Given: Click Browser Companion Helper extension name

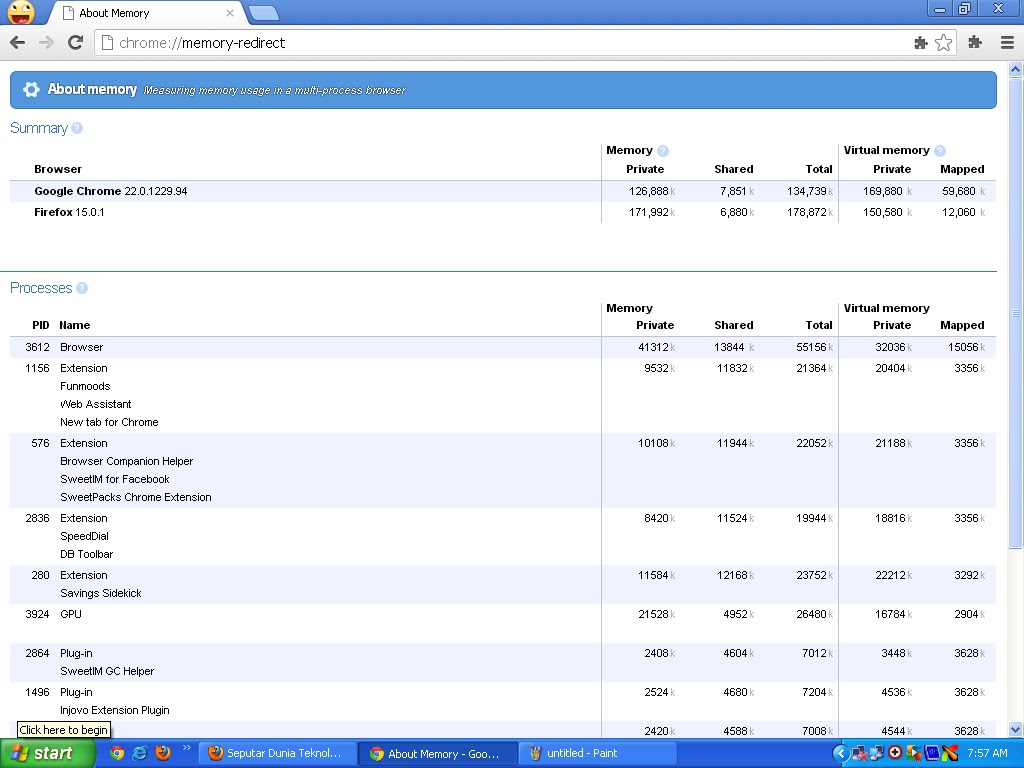Looking at the screenshot, I should (x=127, y=462).
